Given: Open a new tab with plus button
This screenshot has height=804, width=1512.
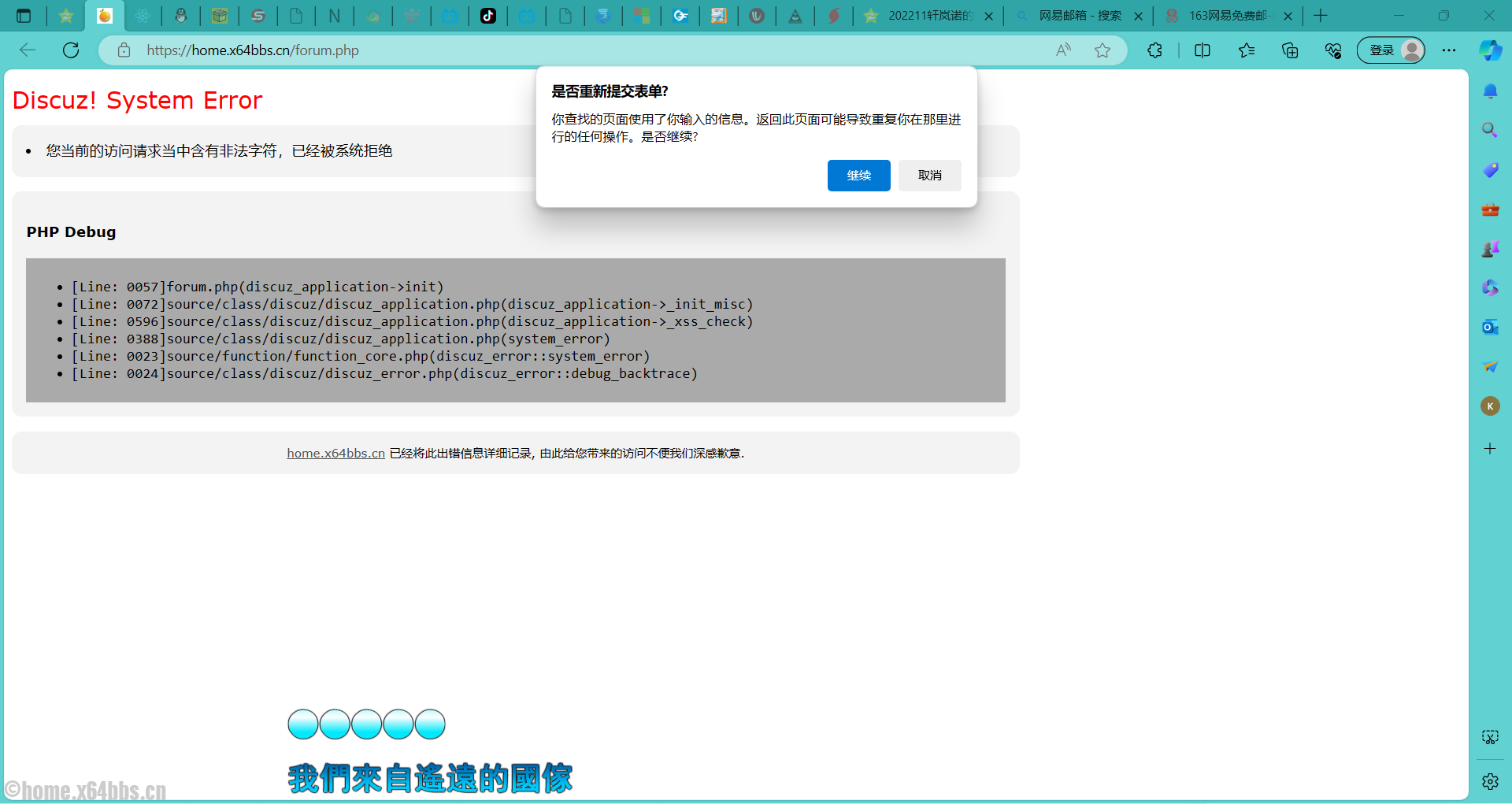Looking at the screenshot, I should tap(1321, 16).
